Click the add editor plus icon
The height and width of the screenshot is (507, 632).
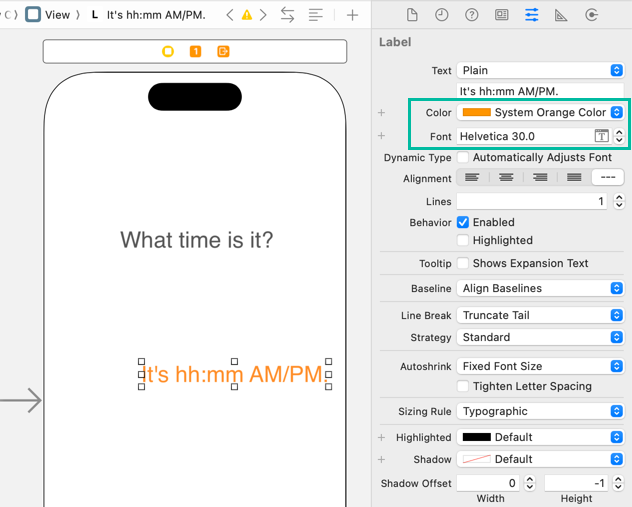(352, 15)
